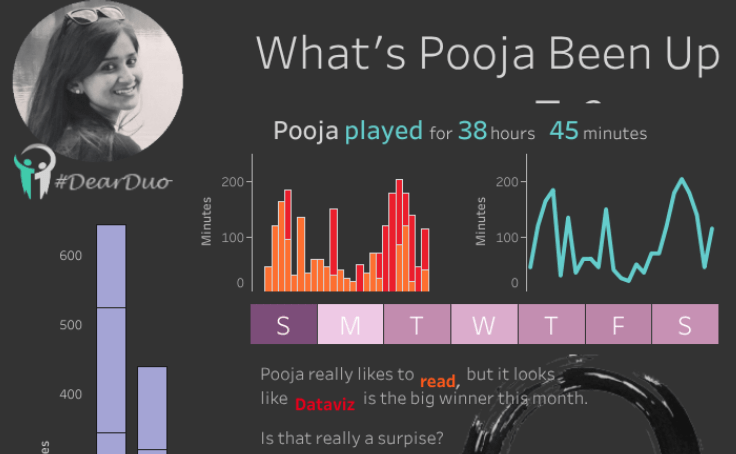The height and width of the screenshot is (454, 736).
Task: Select the F day tile
Action: [x=618, y=325]
